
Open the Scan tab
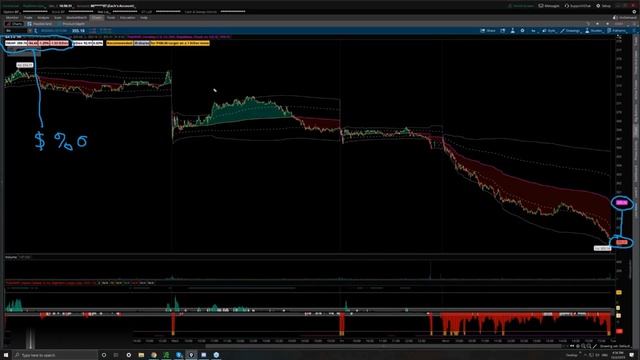click(x=58, y=18)
